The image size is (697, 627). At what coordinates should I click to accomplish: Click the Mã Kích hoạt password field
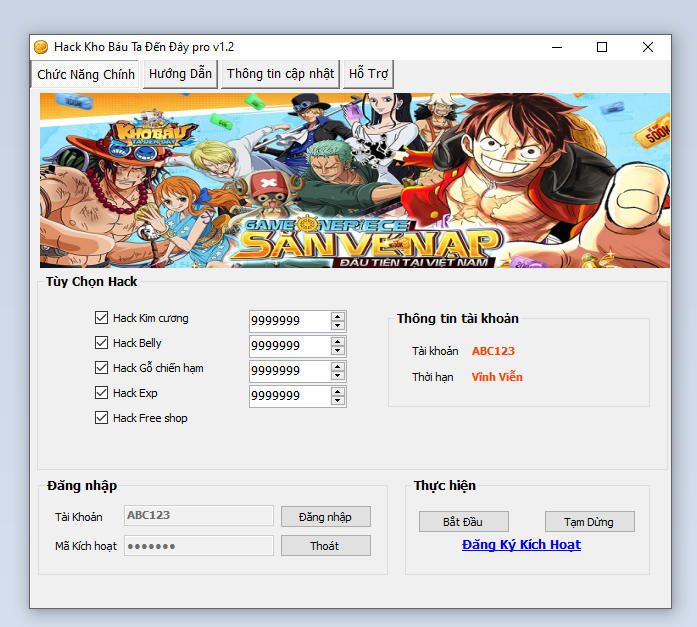(x=198, y=546)
